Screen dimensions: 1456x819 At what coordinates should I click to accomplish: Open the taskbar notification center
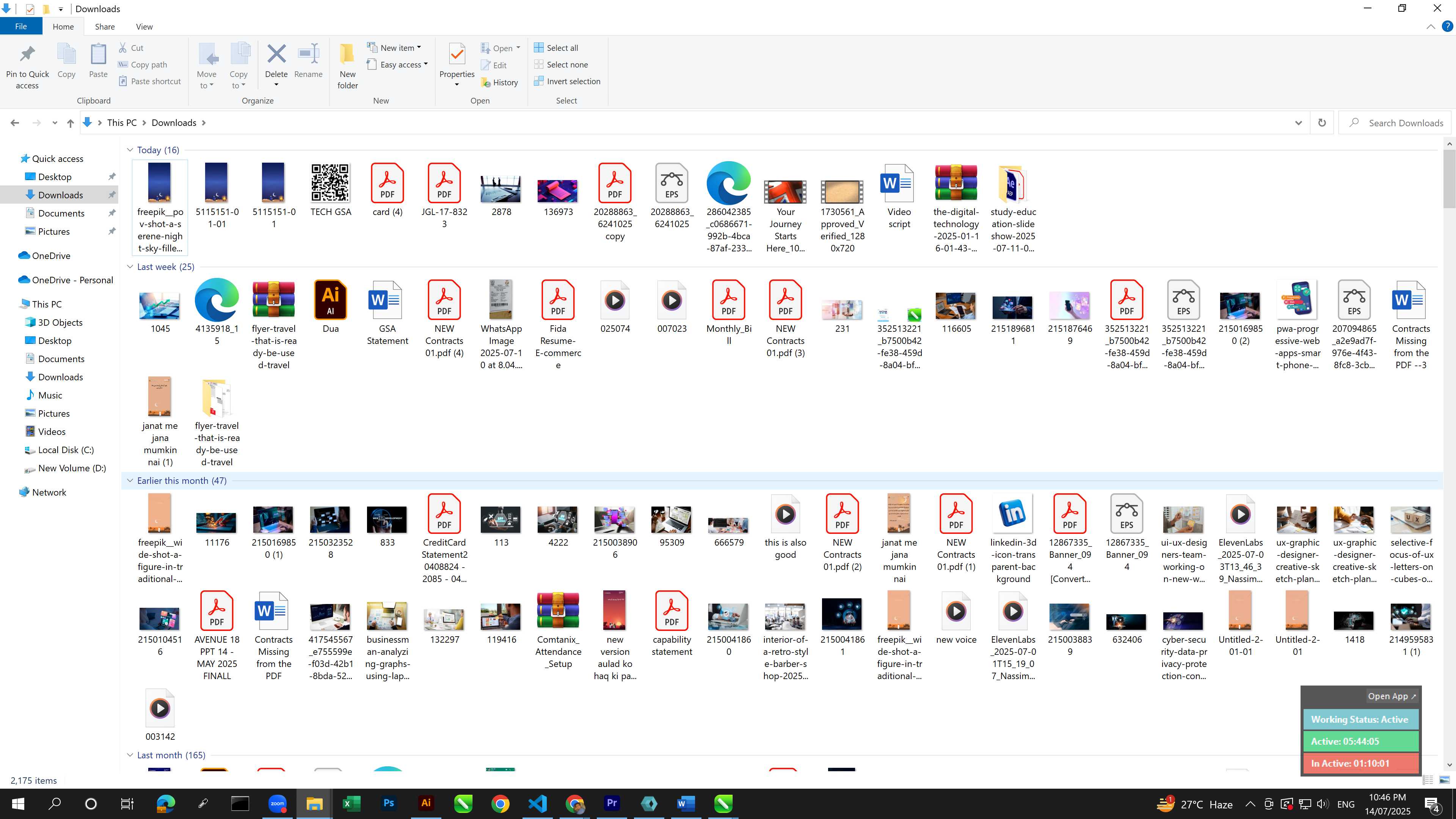pyautogui.click(x=1432, y=804)
